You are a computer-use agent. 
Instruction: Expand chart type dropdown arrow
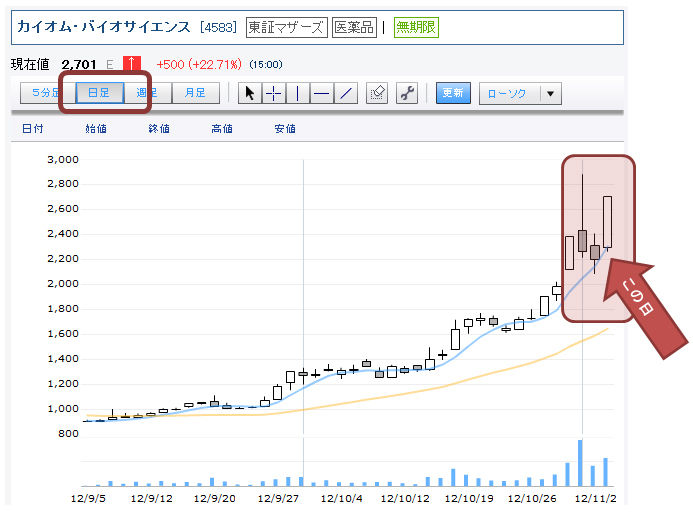coord(551,93)
